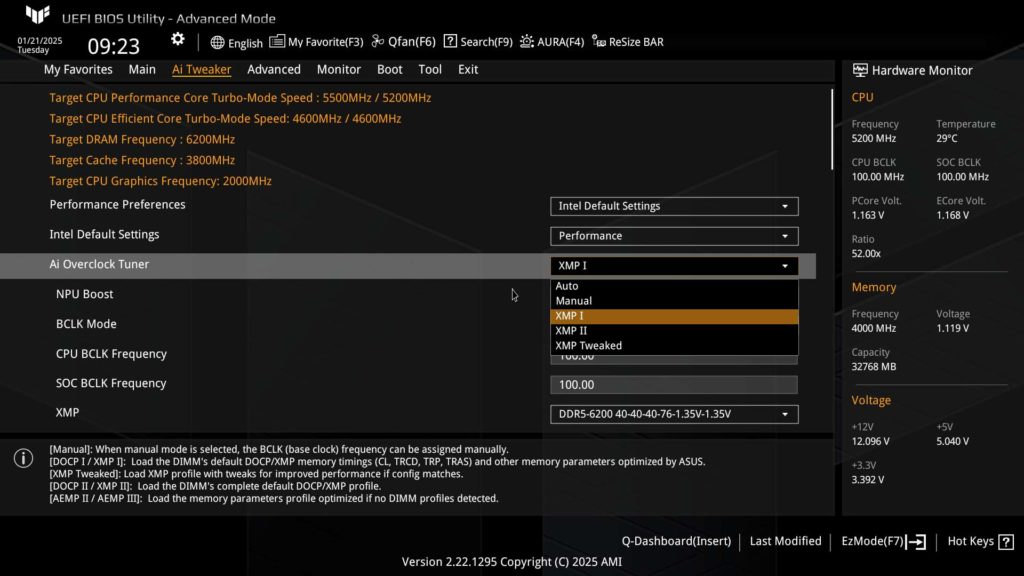Click the EzMode arrow icon
This screenshot has height=576, width=1024.
pos(917,541)
